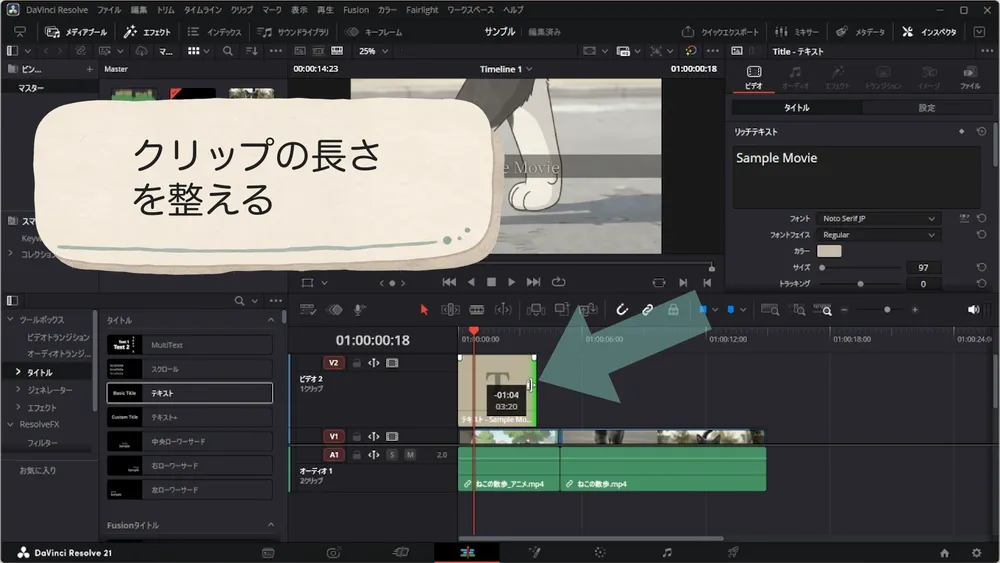The image size is (1000, 563).
Task: Toggle timeline snapping magnet icon
Action: [622, 310]
